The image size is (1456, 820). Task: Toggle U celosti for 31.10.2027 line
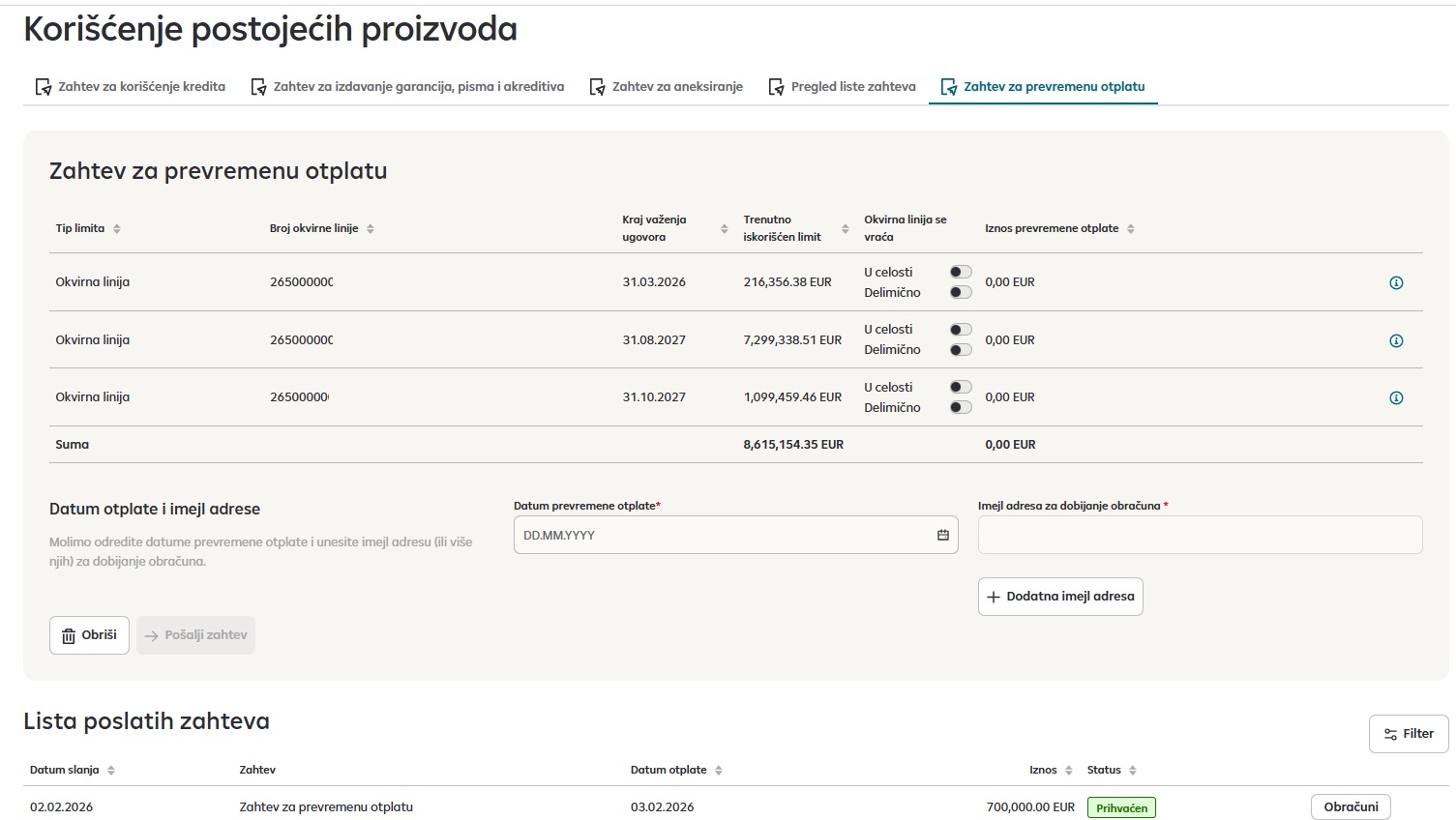pyautogui.click(x=961, y=387)
